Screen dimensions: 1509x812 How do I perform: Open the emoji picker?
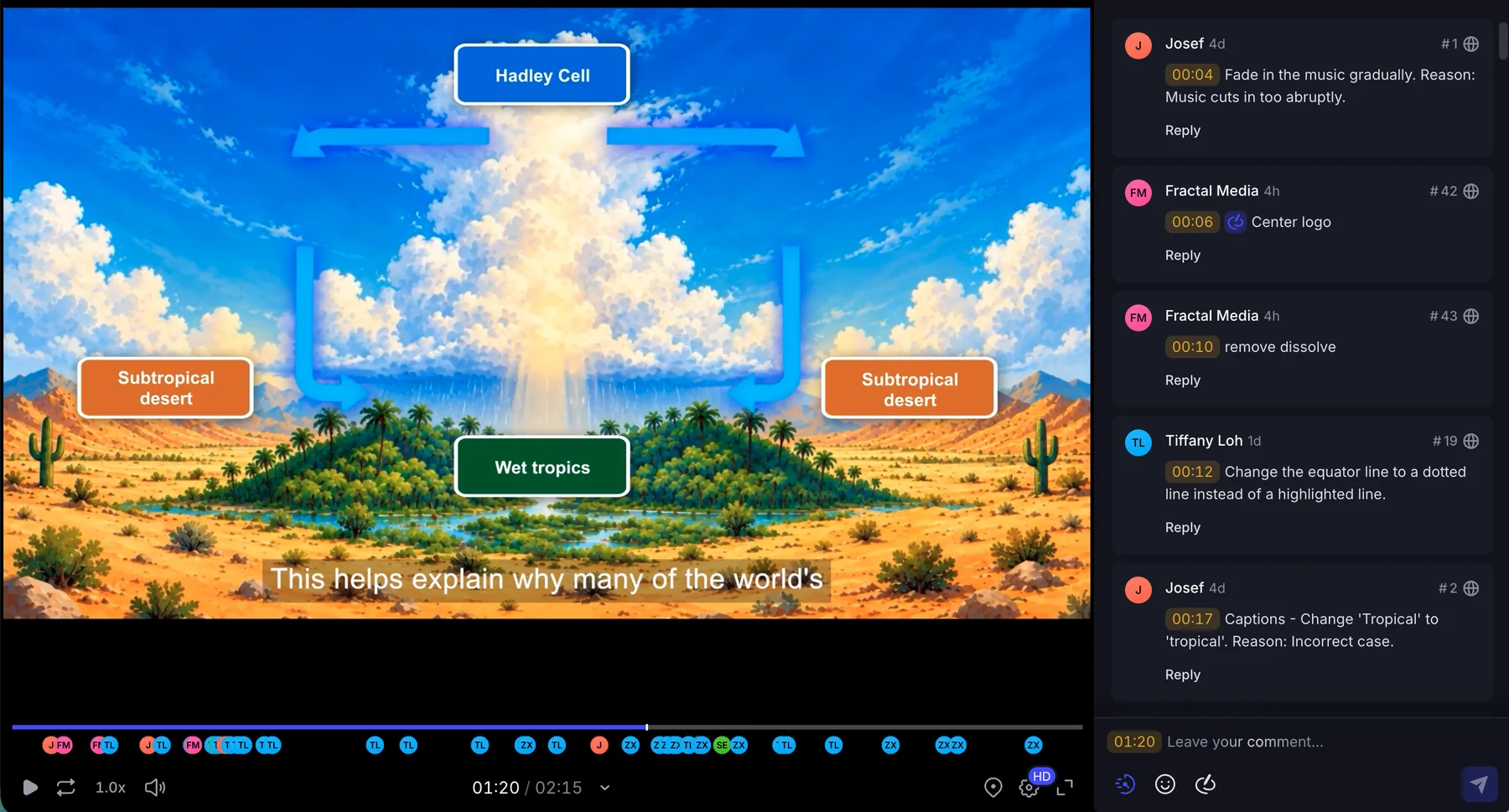pyautogui.click(x=1164, y=784)
